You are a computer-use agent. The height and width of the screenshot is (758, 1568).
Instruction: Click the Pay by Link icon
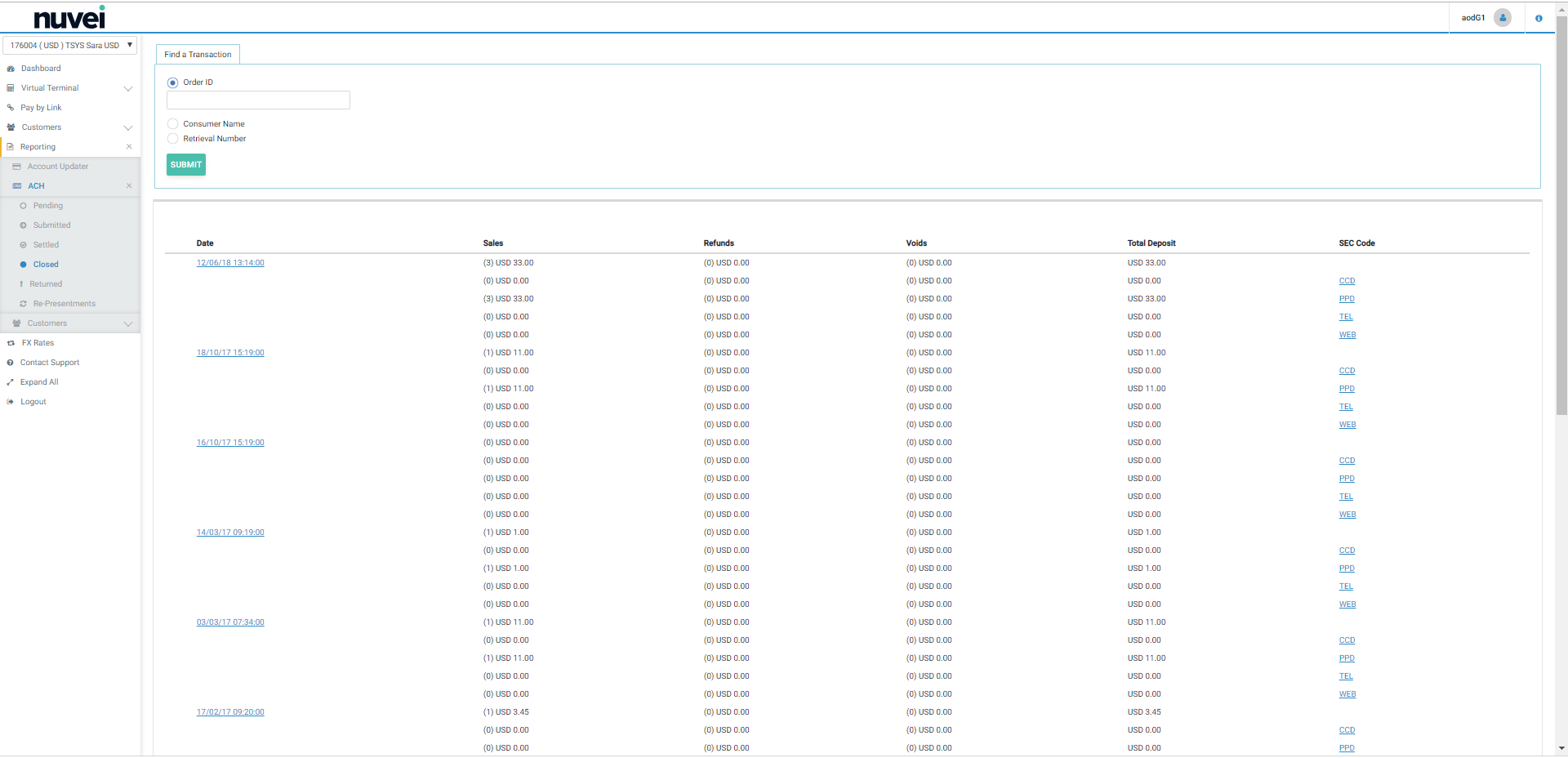click(x=11, y=108)
